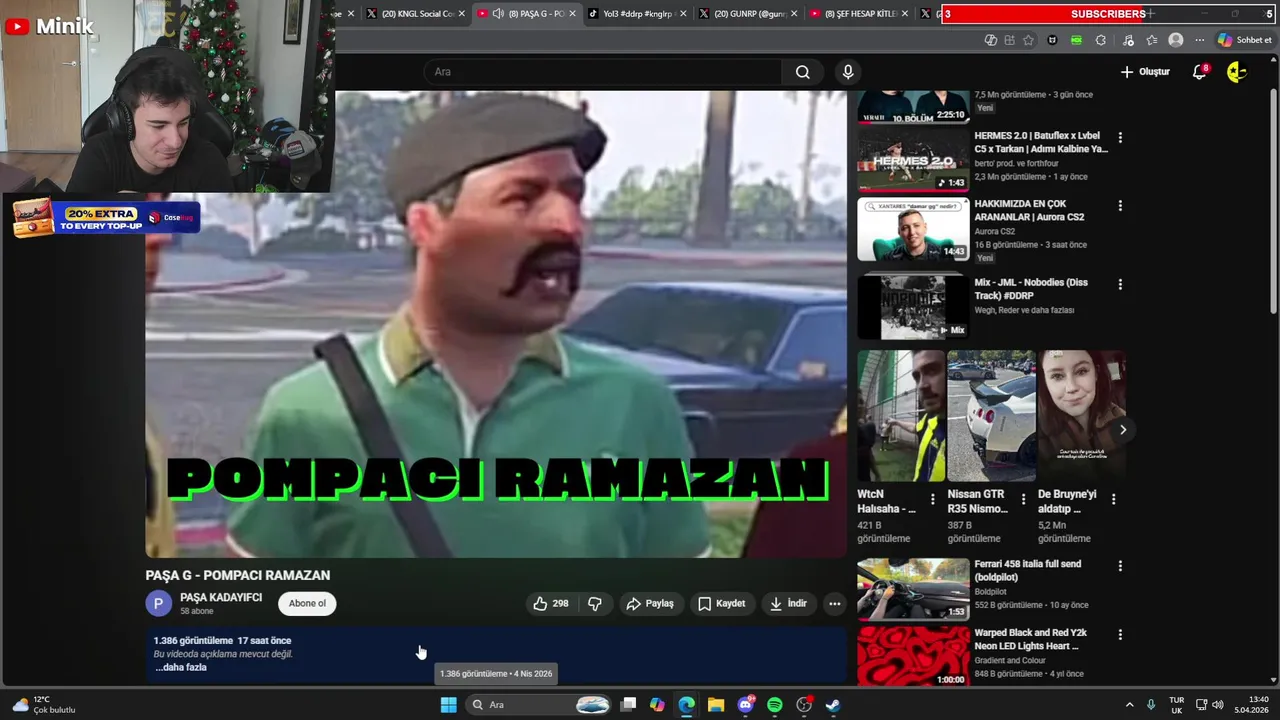Open options menu for HERMES 2.0 video

click(1120, 137)
